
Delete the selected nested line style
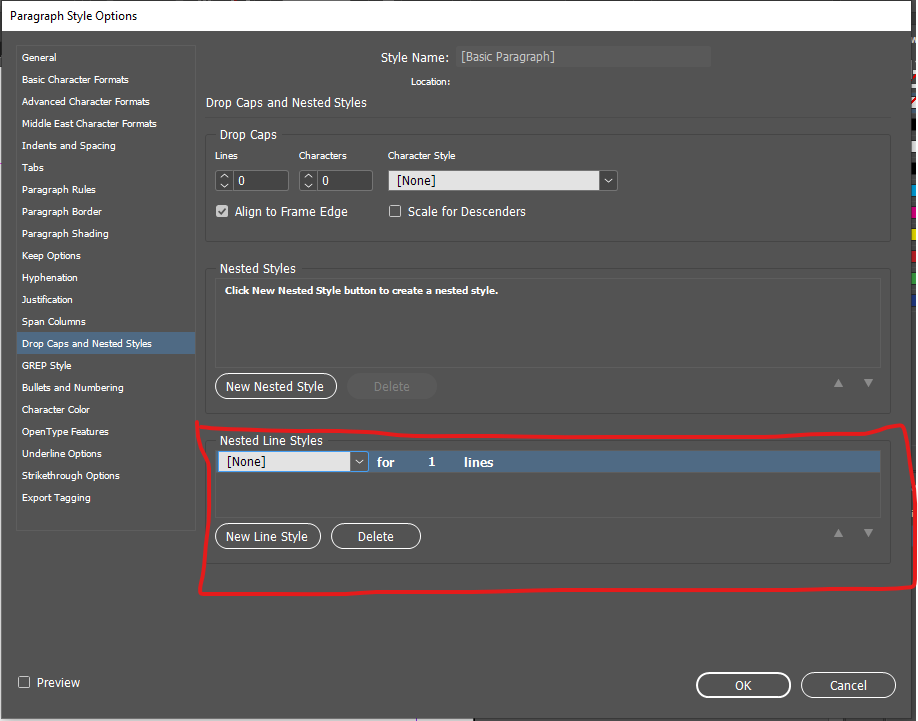tap(376, 536)
